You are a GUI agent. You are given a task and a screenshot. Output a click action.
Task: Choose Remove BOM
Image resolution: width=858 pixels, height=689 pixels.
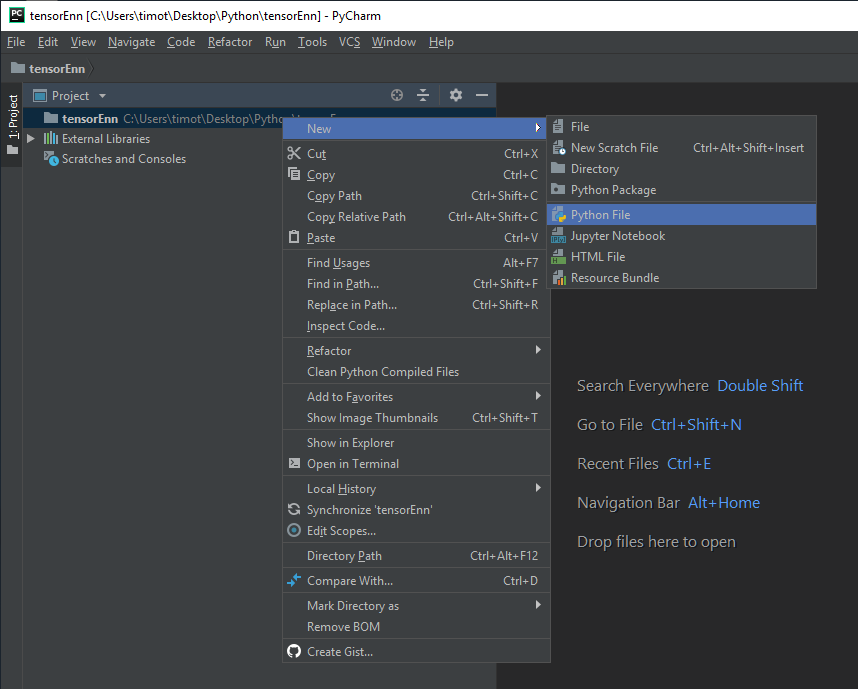point(416,627)
